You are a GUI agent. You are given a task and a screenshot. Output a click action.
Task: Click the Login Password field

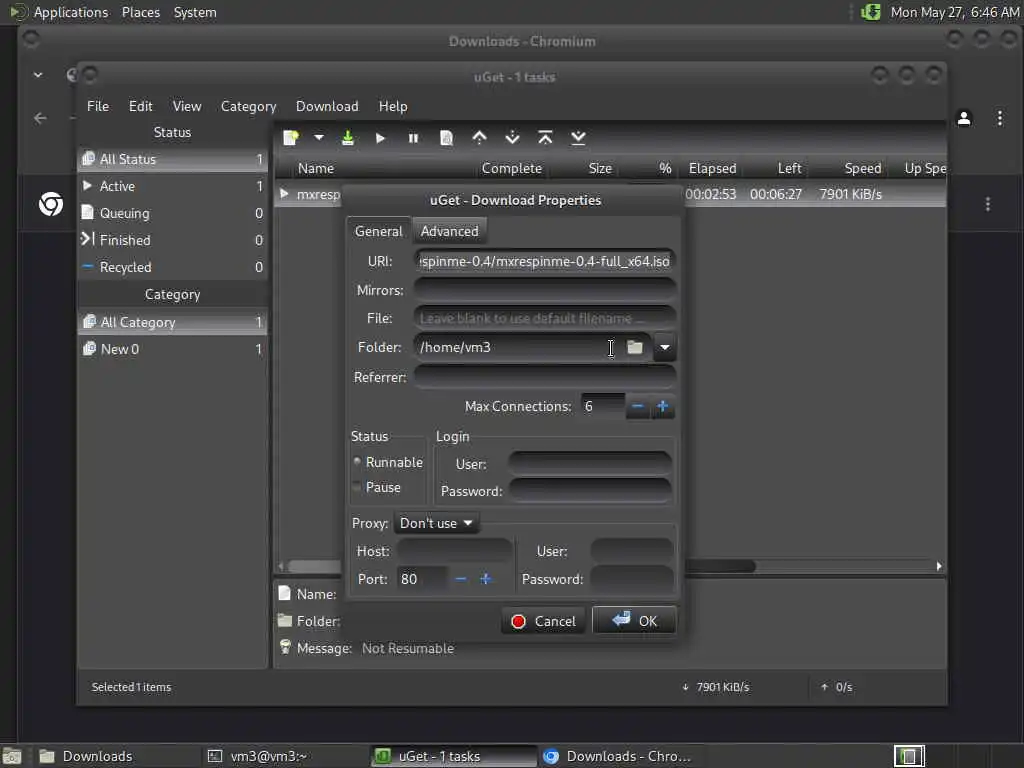point(590,491)
